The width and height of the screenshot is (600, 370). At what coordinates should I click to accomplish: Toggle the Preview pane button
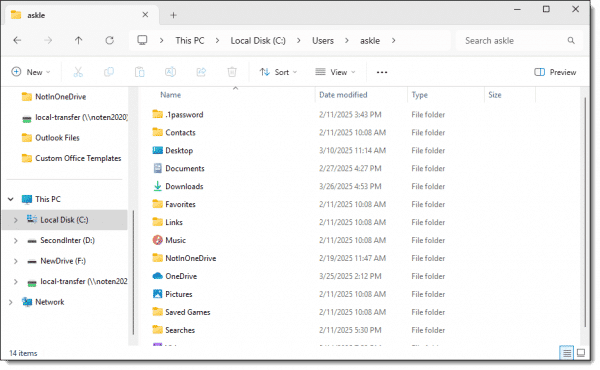pyautogui.click(x=555, y=72)
